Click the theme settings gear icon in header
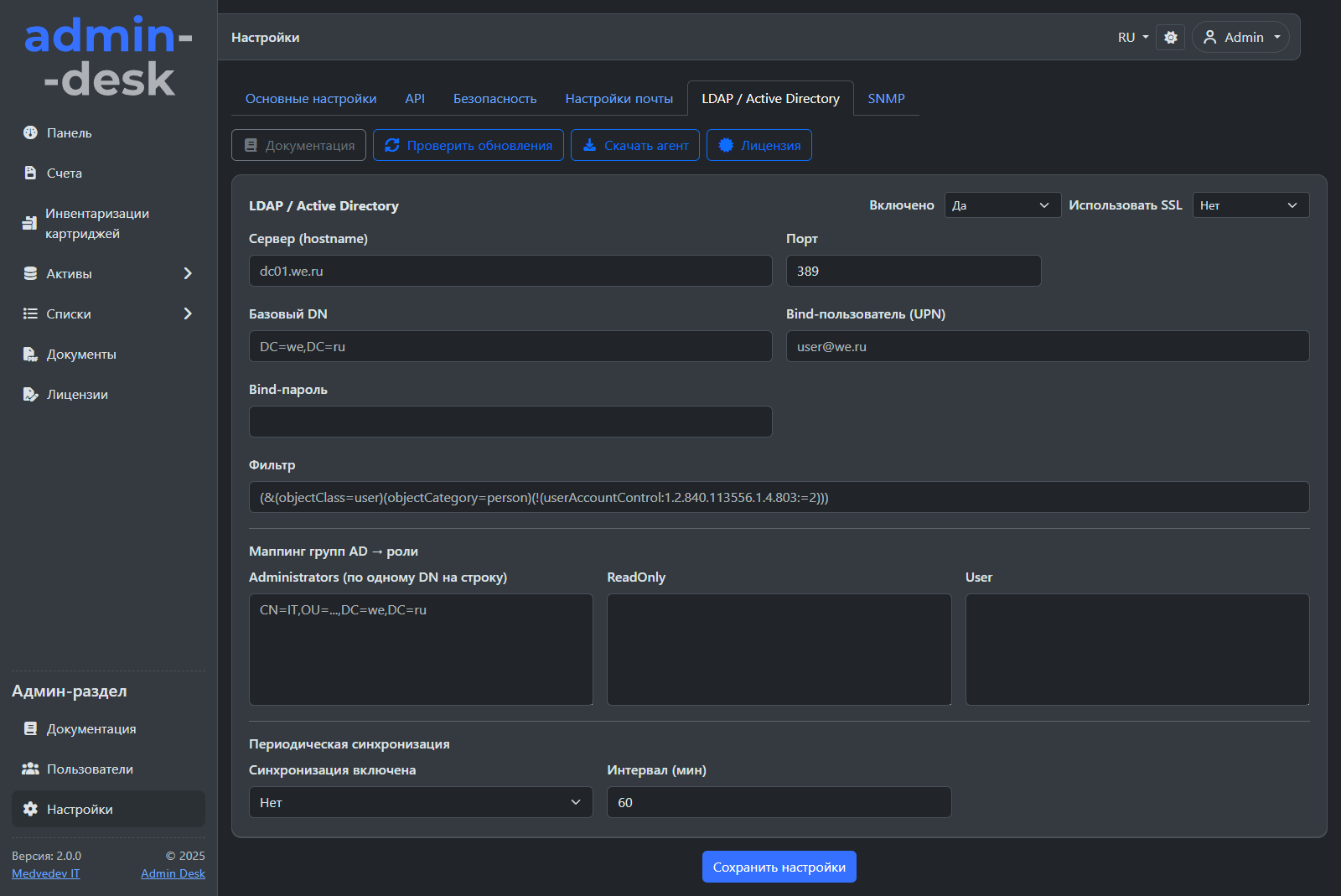 click(x=1170, y=37)
